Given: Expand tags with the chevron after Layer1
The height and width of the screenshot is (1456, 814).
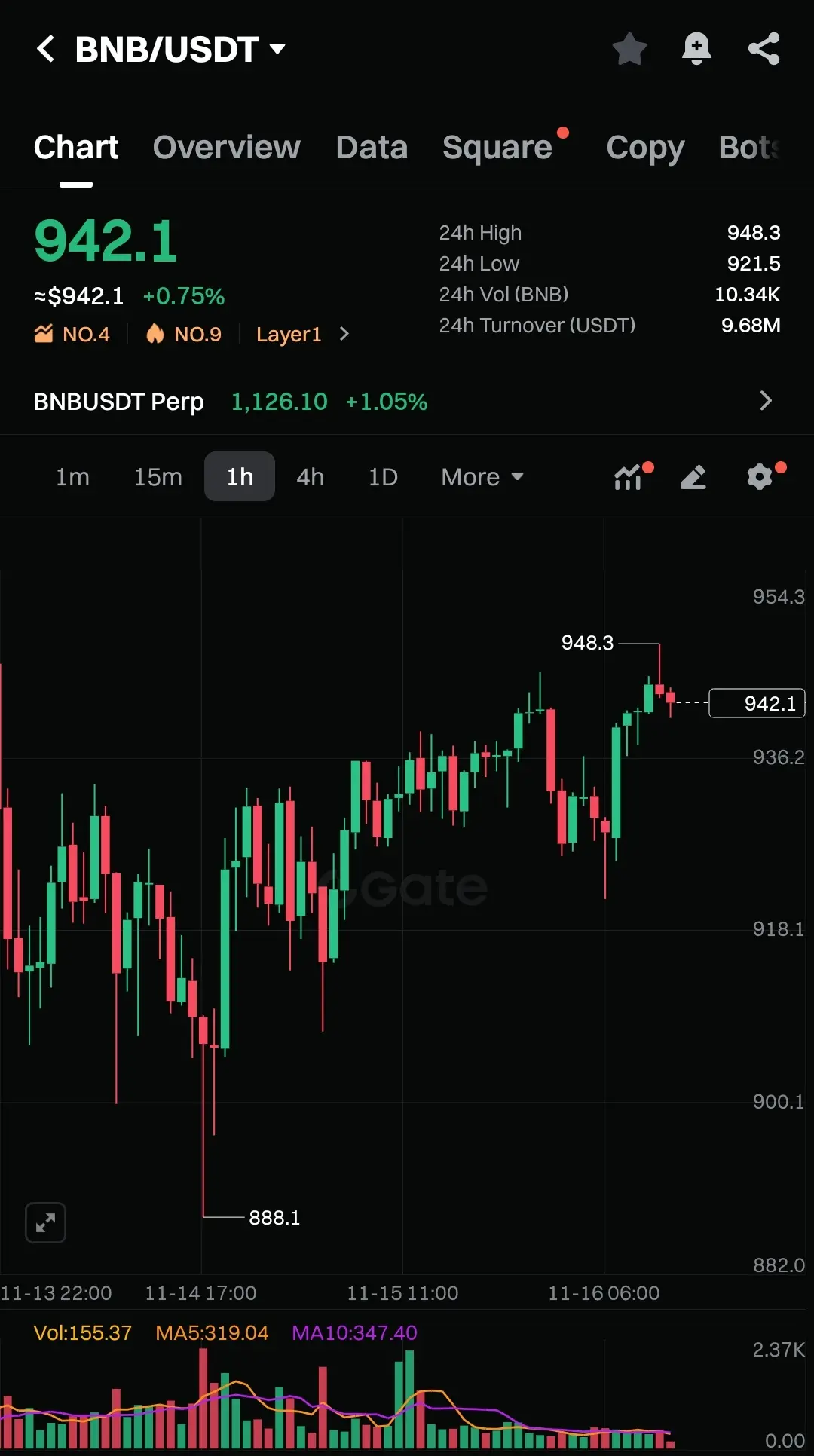Looking at the screenshot, I should pos(344,334).
